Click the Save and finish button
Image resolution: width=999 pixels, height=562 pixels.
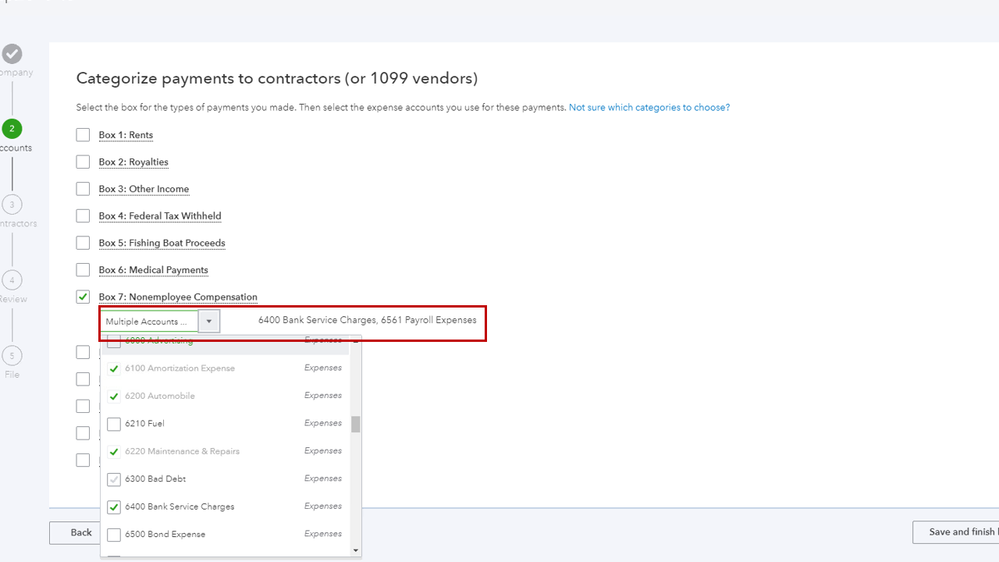960,532
